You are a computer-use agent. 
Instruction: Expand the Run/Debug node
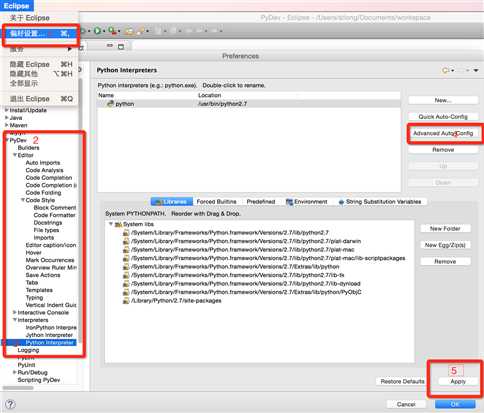pyautogui.click(x=15, y=372)
